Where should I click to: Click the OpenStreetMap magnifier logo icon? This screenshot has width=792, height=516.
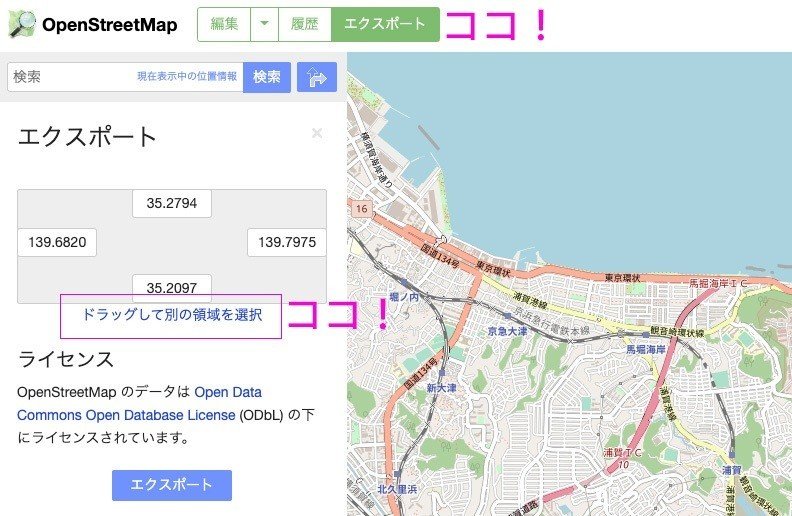point(22,24)
